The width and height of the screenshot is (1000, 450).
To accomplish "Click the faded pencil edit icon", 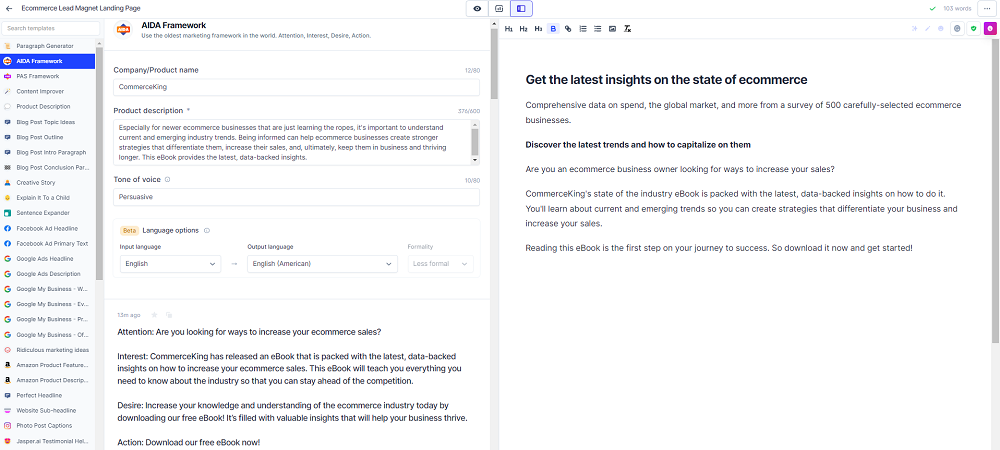I will (x=927, y=29).
